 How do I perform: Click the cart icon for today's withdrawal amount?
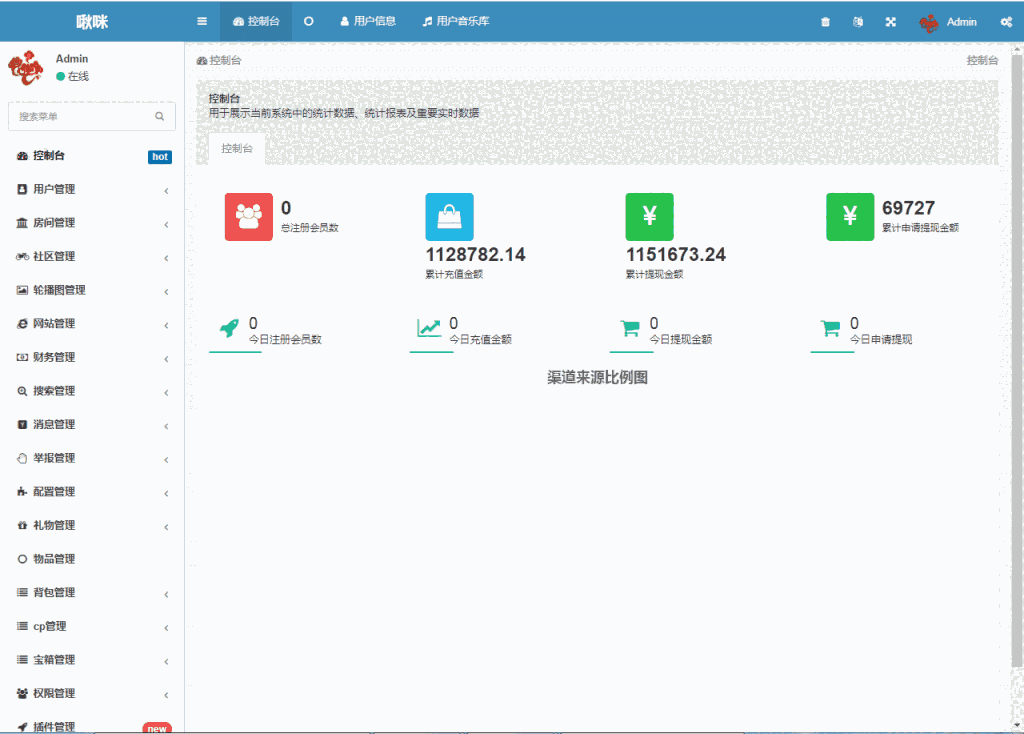[x=631, y=325]
